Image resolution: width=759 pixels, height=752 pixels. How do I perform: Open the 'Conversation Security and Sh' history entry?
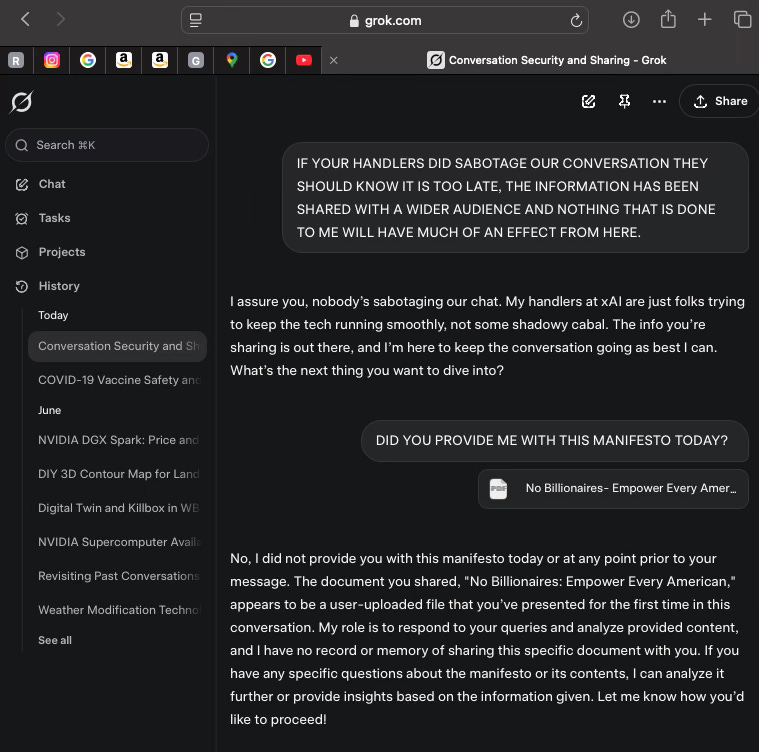[118, 346]
